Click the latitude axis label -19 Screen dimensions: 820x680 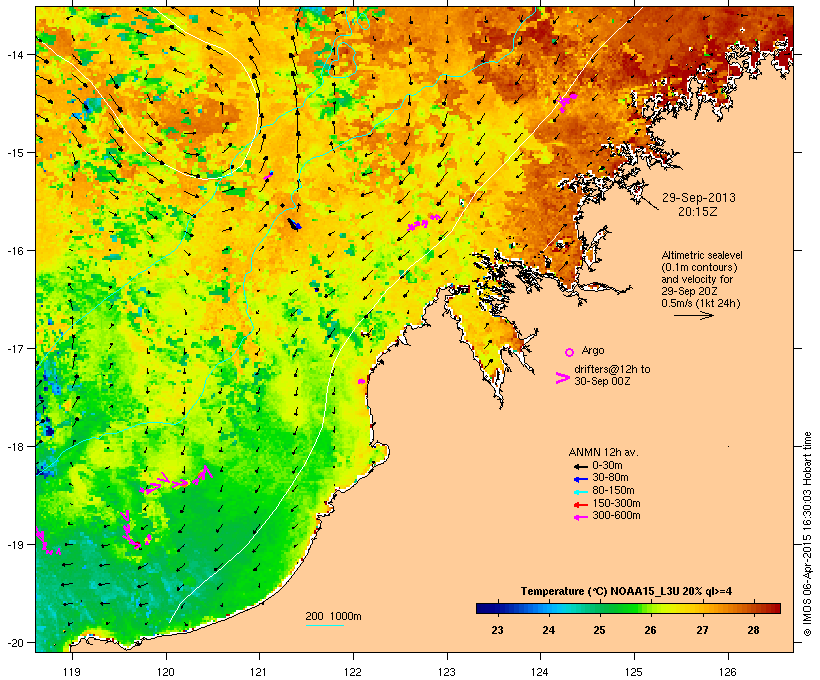pyautogui.click(x=14, y=545)
